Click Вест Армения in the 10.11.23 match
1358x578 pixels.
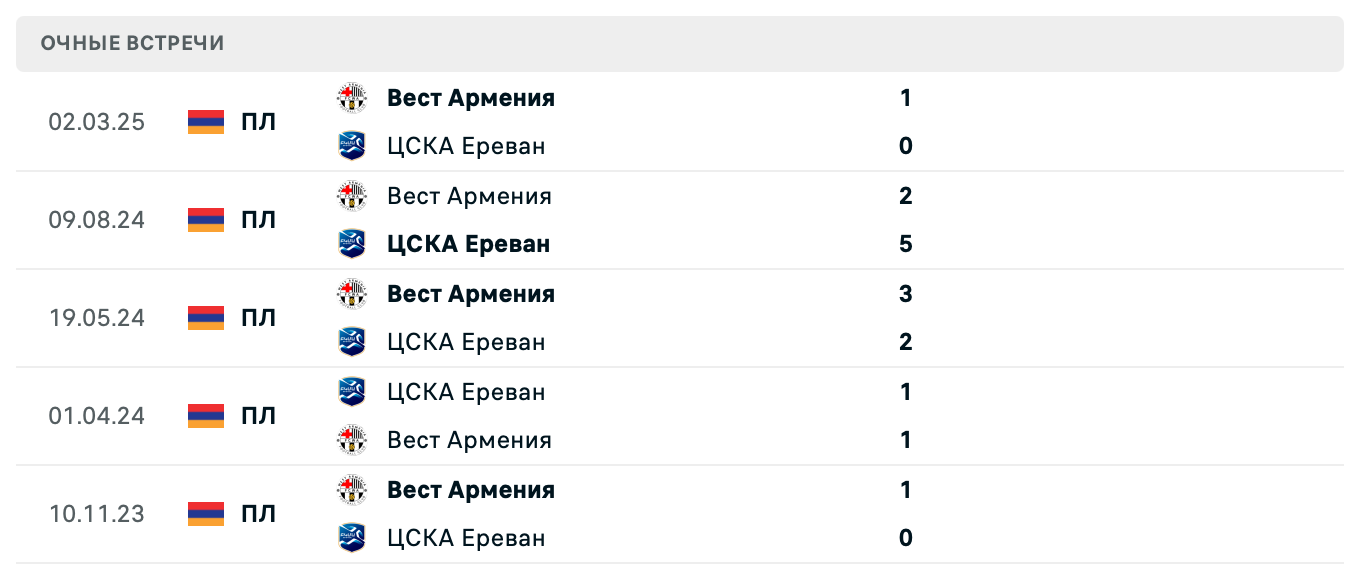[470, 488]
